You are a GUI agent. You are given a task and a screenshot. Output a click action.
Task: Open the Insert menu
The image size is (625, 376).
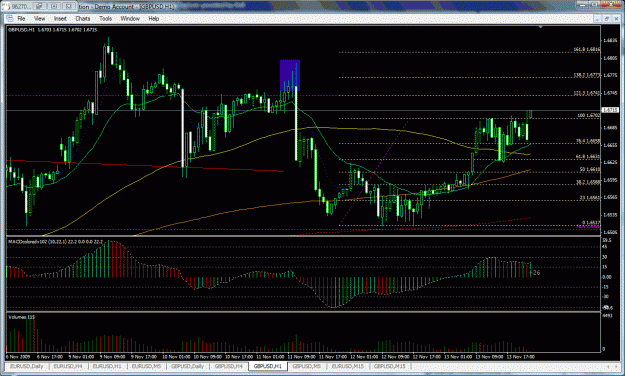[x=60, y=19]
